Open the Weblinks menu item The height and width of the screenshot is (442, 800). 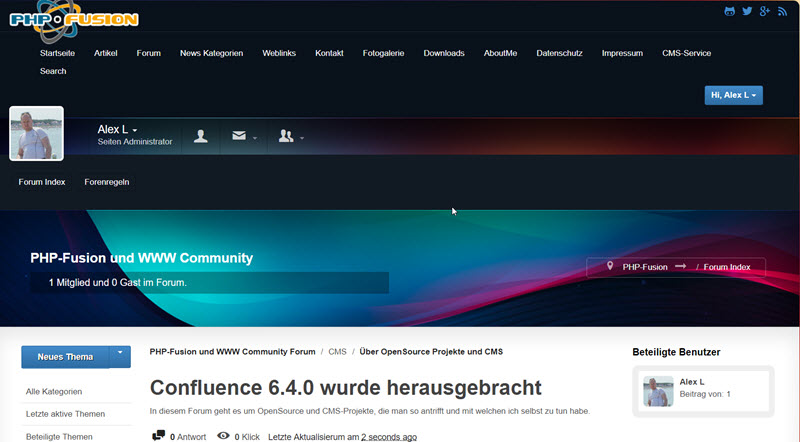pyautogui.click(x=279, y=53)
